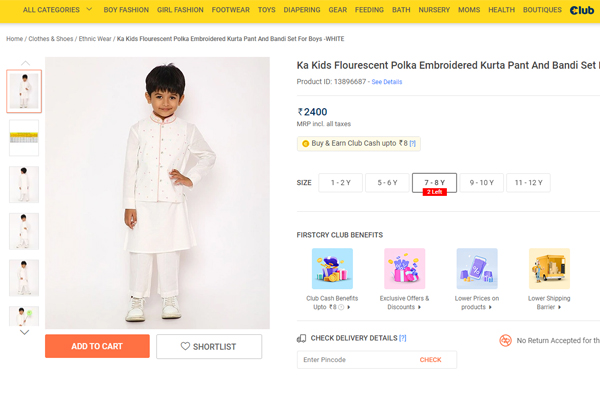Open delivery details help icon

(x=403, y=338)
